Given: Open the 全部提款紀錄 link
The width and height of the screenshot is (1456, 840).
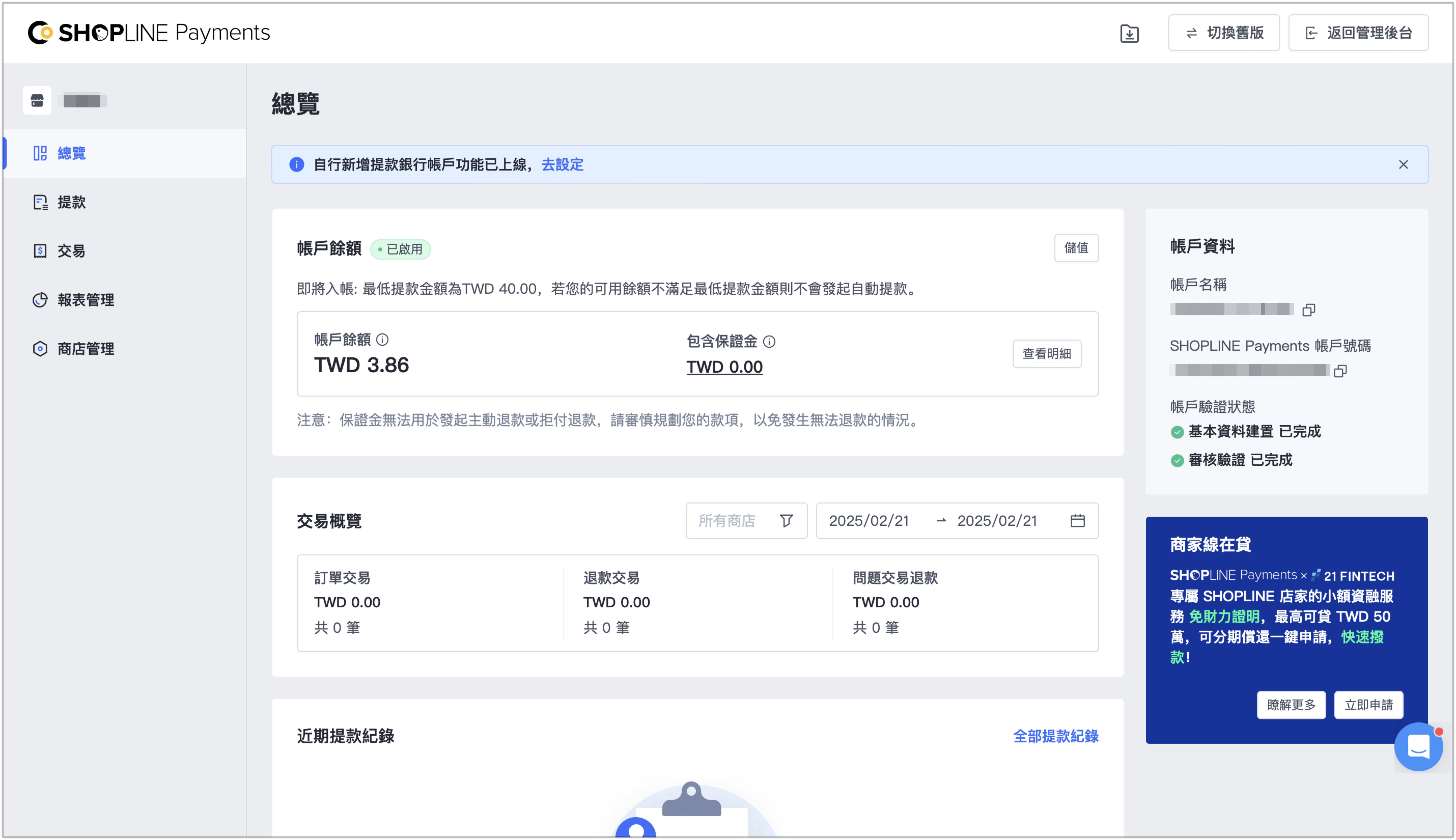Looking at the screenshot, I should pos(1056,736).
